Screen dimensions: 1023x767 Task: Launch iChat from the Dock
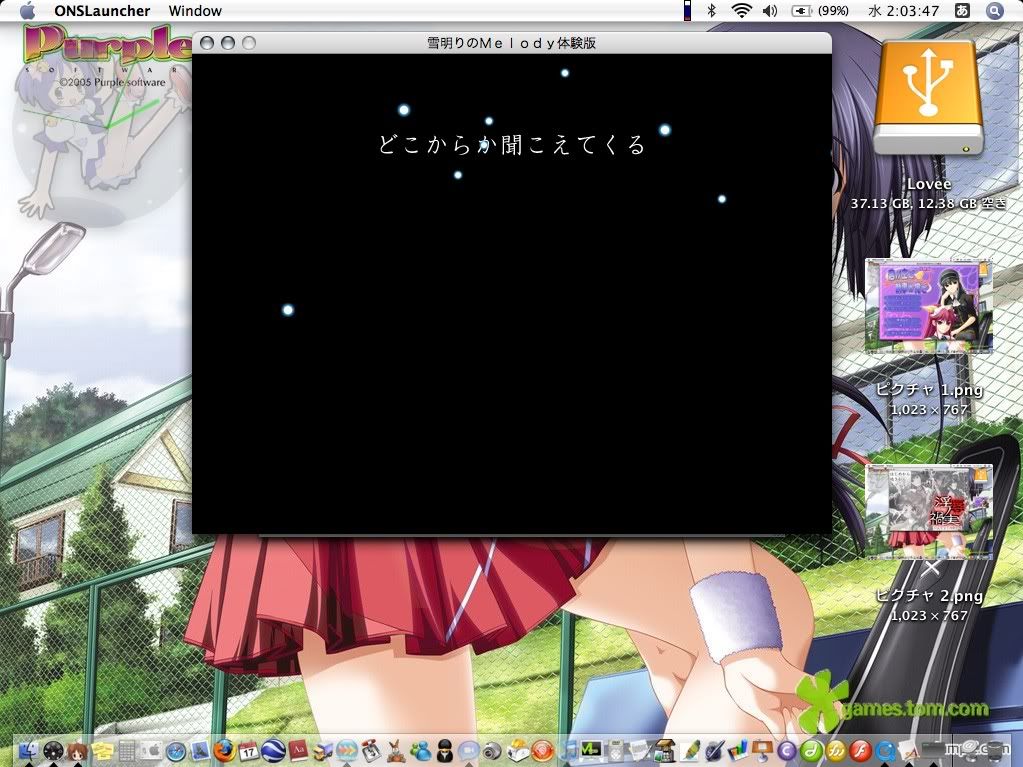click(469, 751)
